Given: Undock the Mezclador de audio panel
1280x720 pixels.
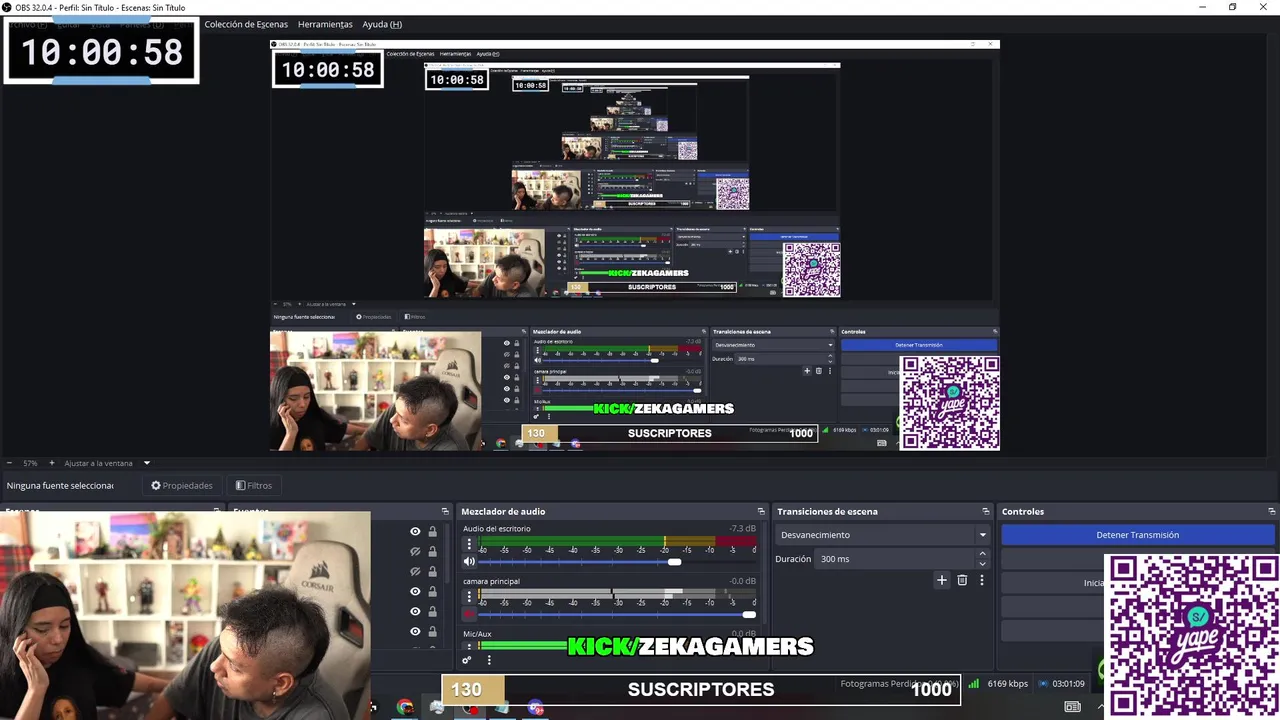Looking at the screenshot, I should point(761,512).
